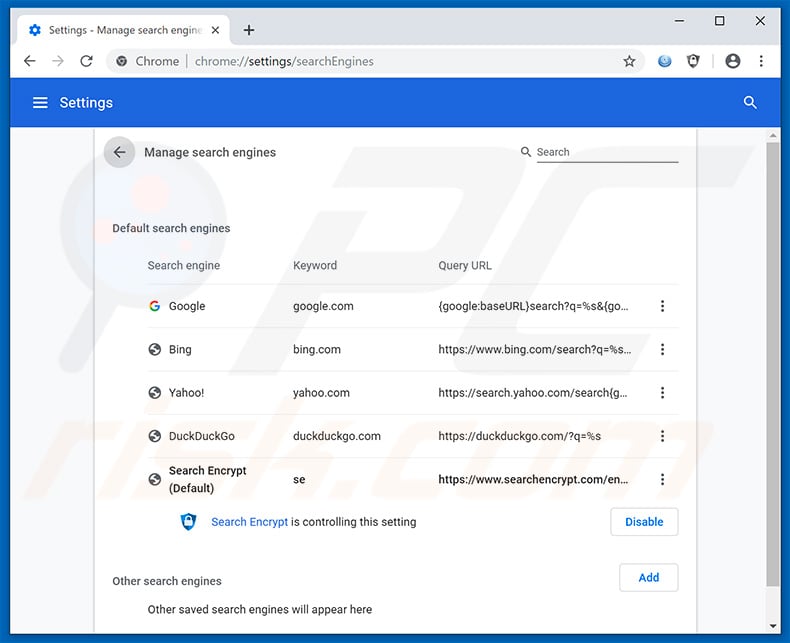Viewport: 790px width, 643px height.
Task: Click the search icon in Settings header
Action: pyautogui.click(x=750, y=103)
